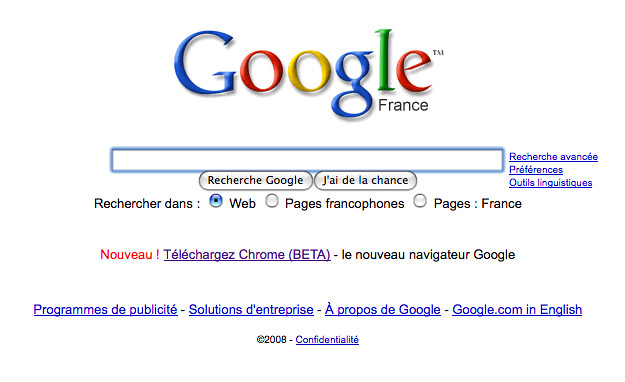
Task: Select the Pages francophones radio option
Action: coord(272,201)
